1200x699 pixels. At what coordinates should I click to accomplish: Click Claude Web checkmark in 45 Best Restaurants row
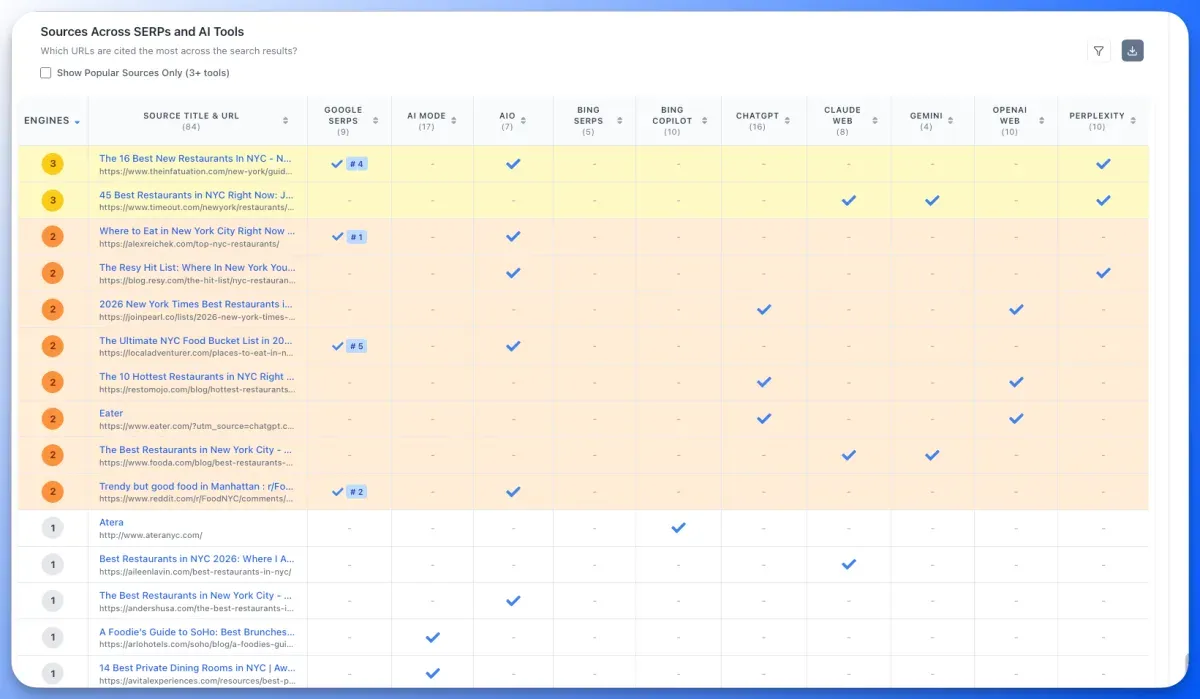pyautogui.click(x=849, y=200)
